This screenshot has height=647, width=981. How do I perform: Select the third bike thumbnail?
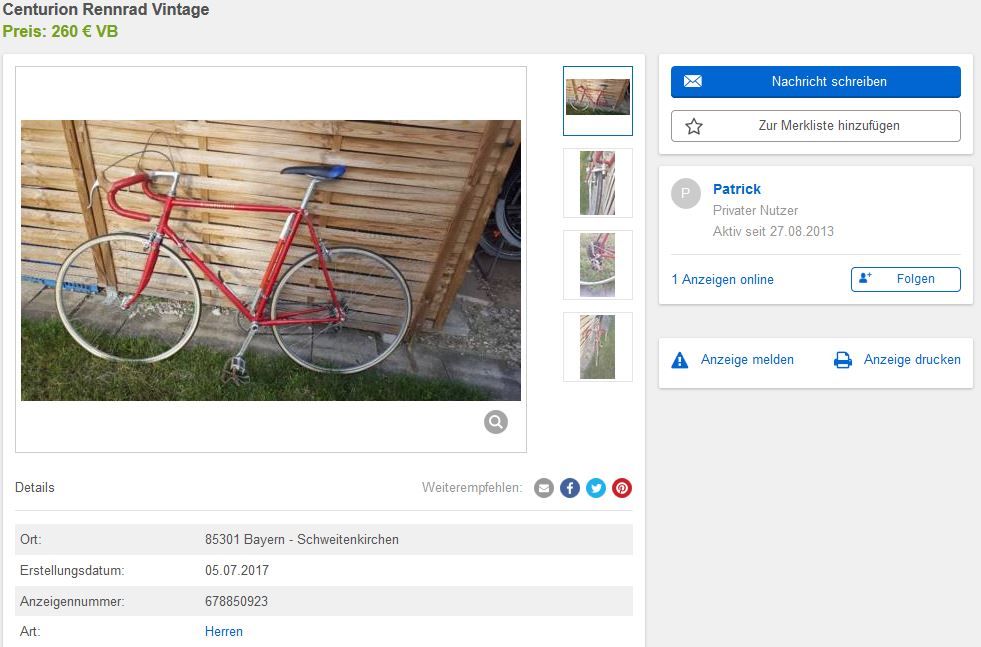(597, 265)
